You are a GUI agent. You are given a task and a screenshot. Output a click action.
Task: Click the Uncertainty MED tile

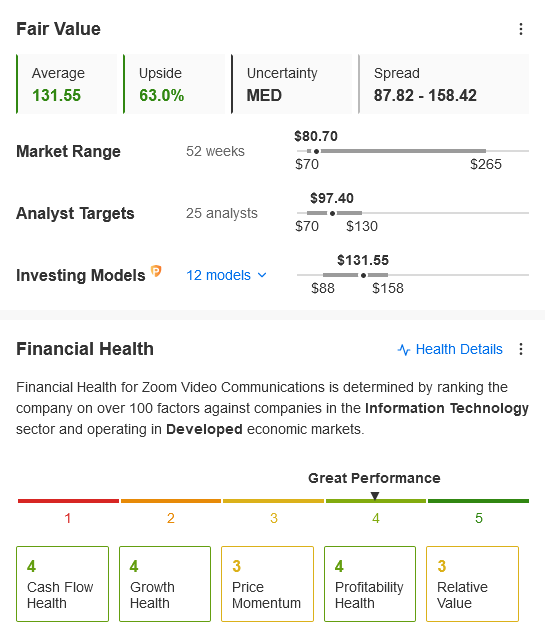[x=292, y=84]
